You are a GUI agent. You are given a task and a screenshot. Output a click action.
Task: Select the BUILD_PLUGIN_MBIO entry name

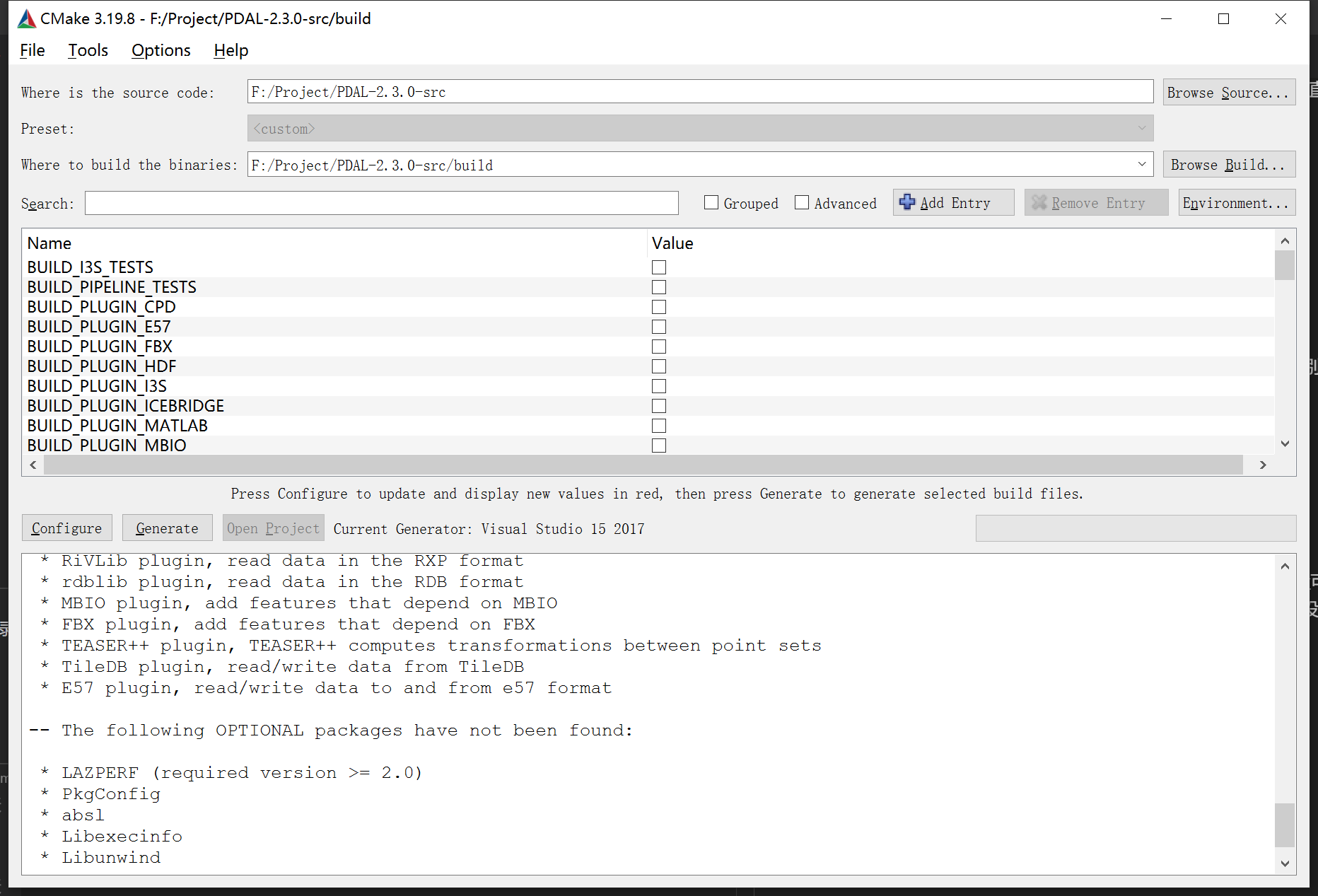[107, 446]
